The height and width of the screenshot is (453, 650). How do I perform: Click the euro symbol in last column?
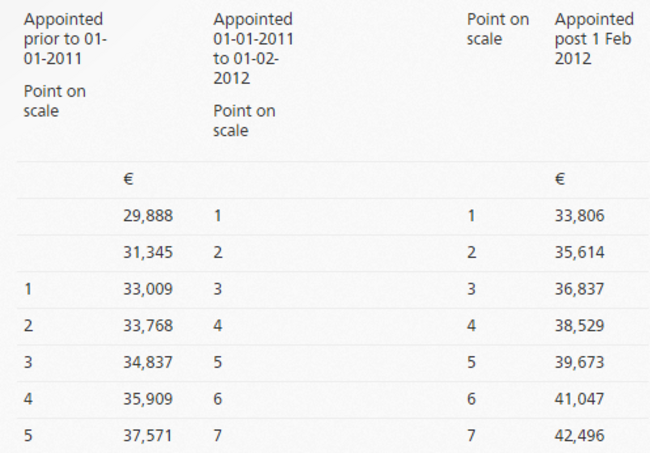point(560,179)
